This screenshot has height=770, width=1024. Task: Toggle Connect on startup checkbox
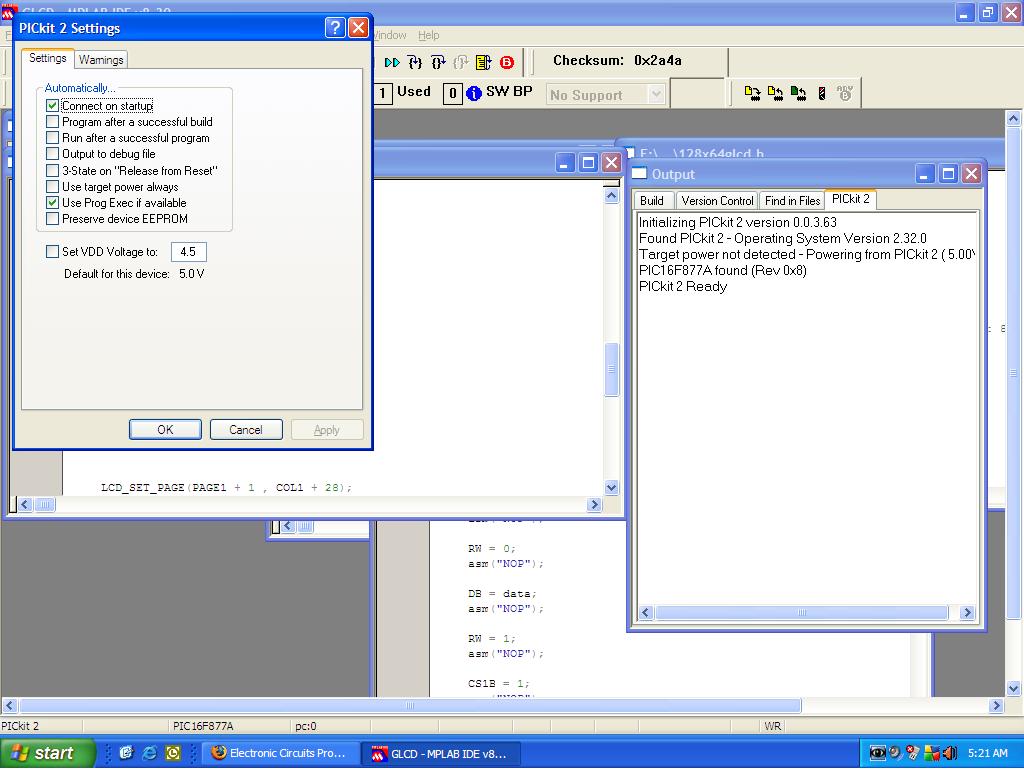point(53,106)
